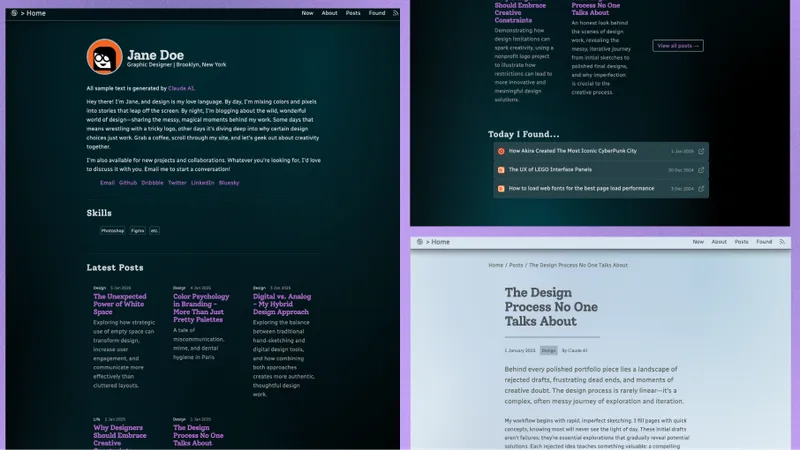Open the About page in dark navbar
Screen dimensions: 800x450
click(329, 13)
